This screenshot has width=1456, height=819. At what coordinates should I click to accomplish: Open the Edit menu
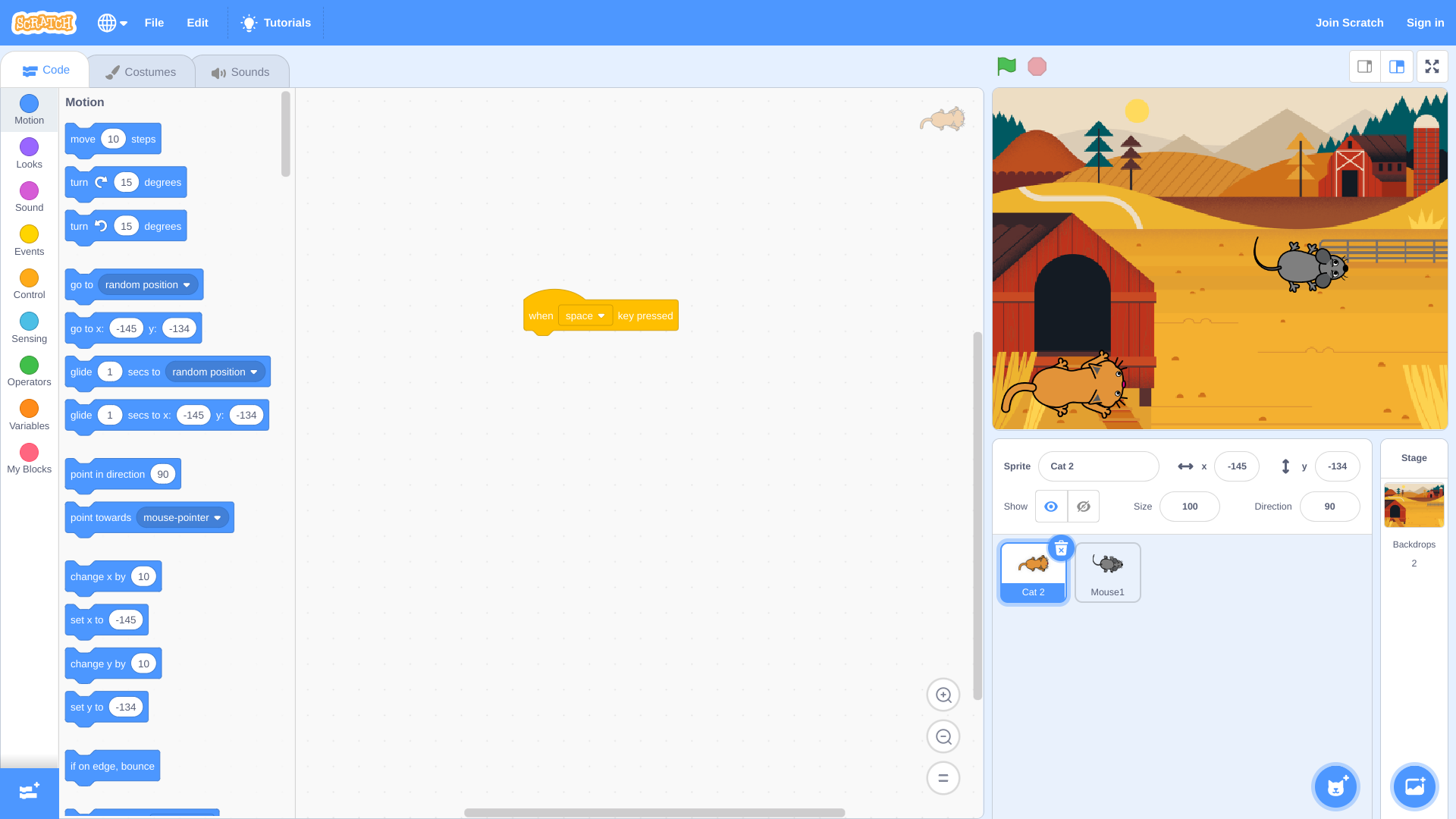[197, 23]
